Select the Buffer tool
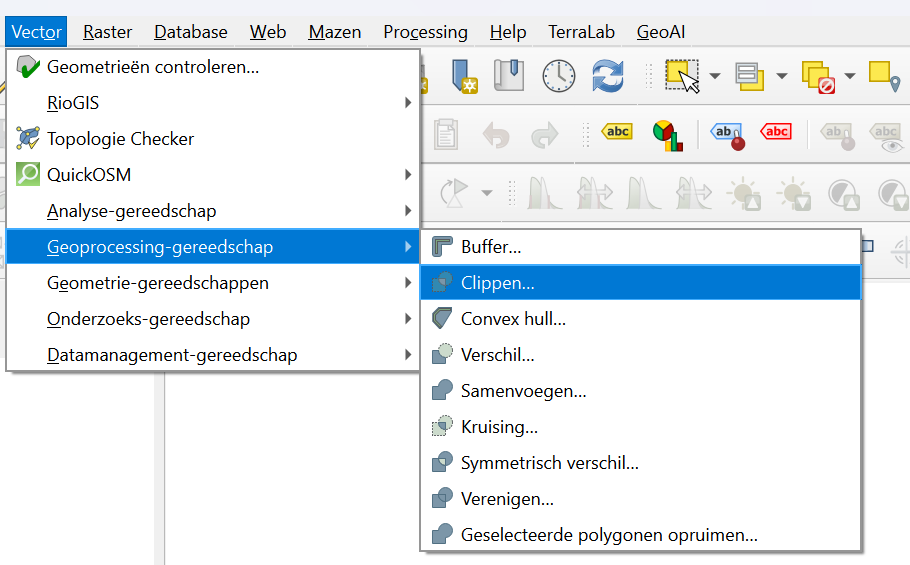 pyautogui.click(x=640, y=247)
